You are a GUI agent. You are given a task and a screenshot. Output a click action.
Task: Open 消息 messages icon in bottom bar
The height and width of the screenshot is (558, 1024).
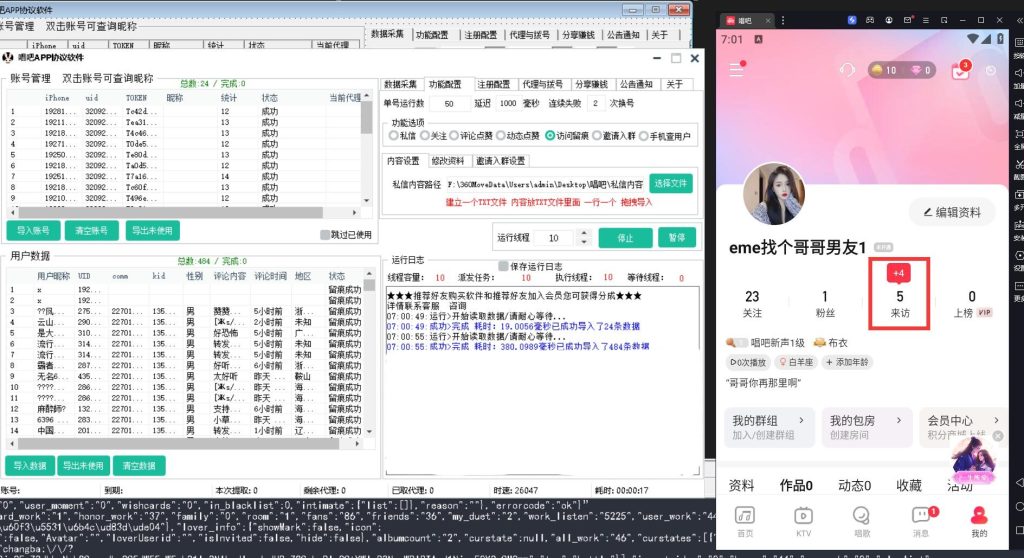click(921, 521)
